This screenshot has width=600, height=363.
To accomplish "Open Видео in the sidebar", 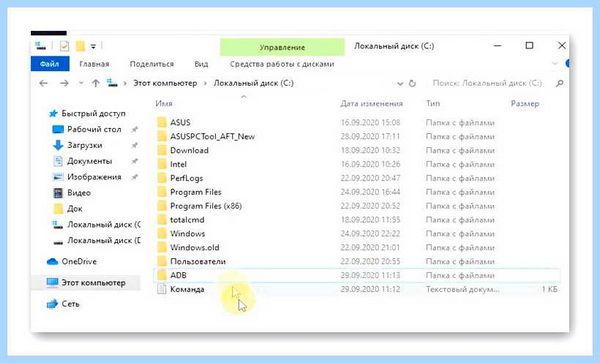I will point(79,193).
